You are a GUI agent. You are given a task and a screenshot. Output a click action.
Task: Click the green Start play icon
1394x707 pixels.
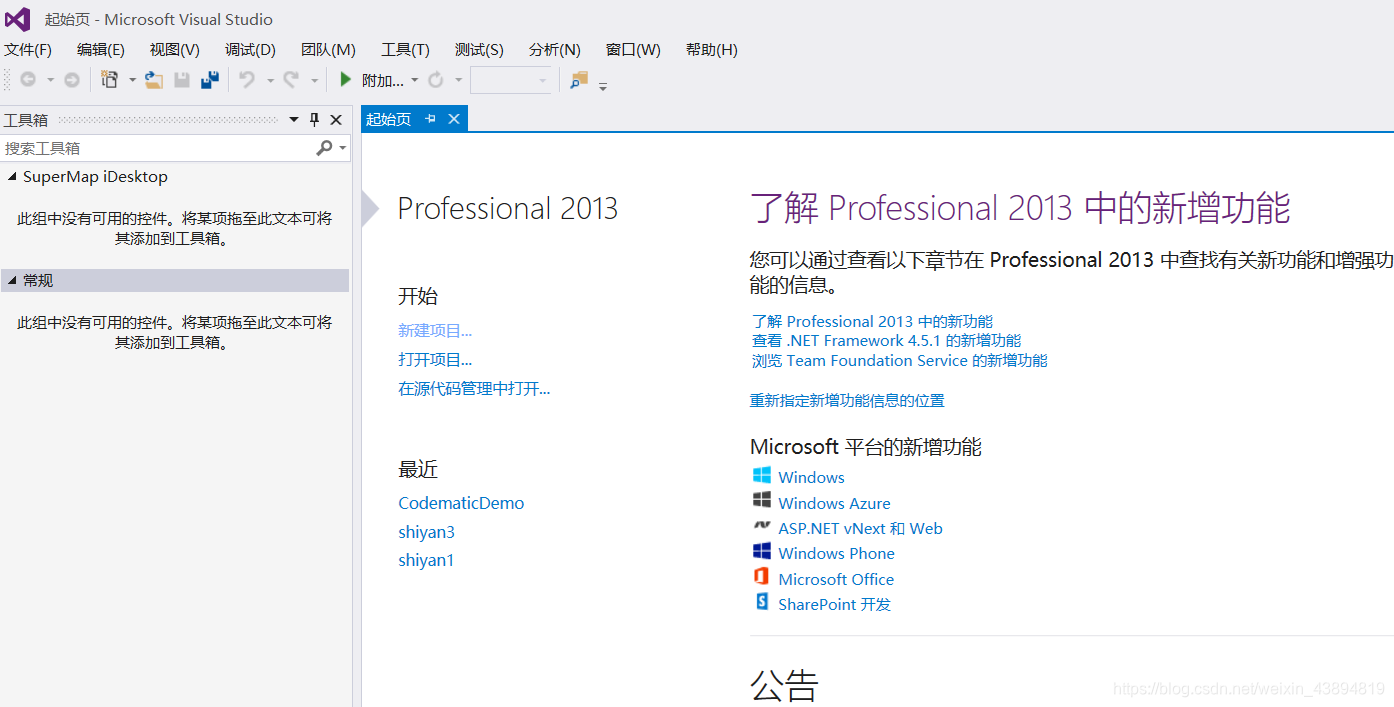point(345,80)
